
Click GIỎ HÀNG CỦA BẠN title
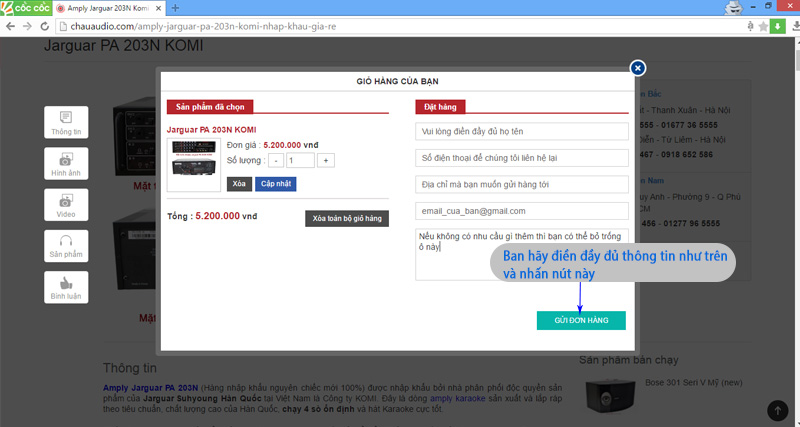coord(397,81)
